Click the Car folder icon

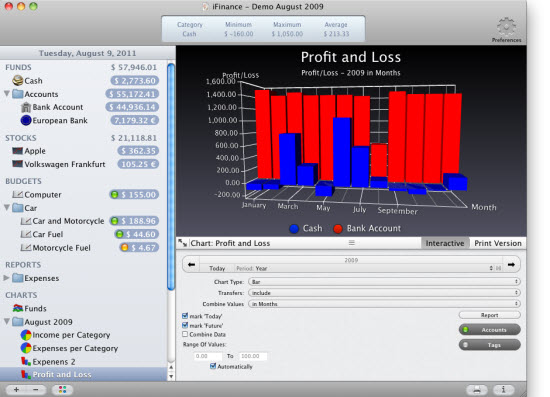pos(18,208)
